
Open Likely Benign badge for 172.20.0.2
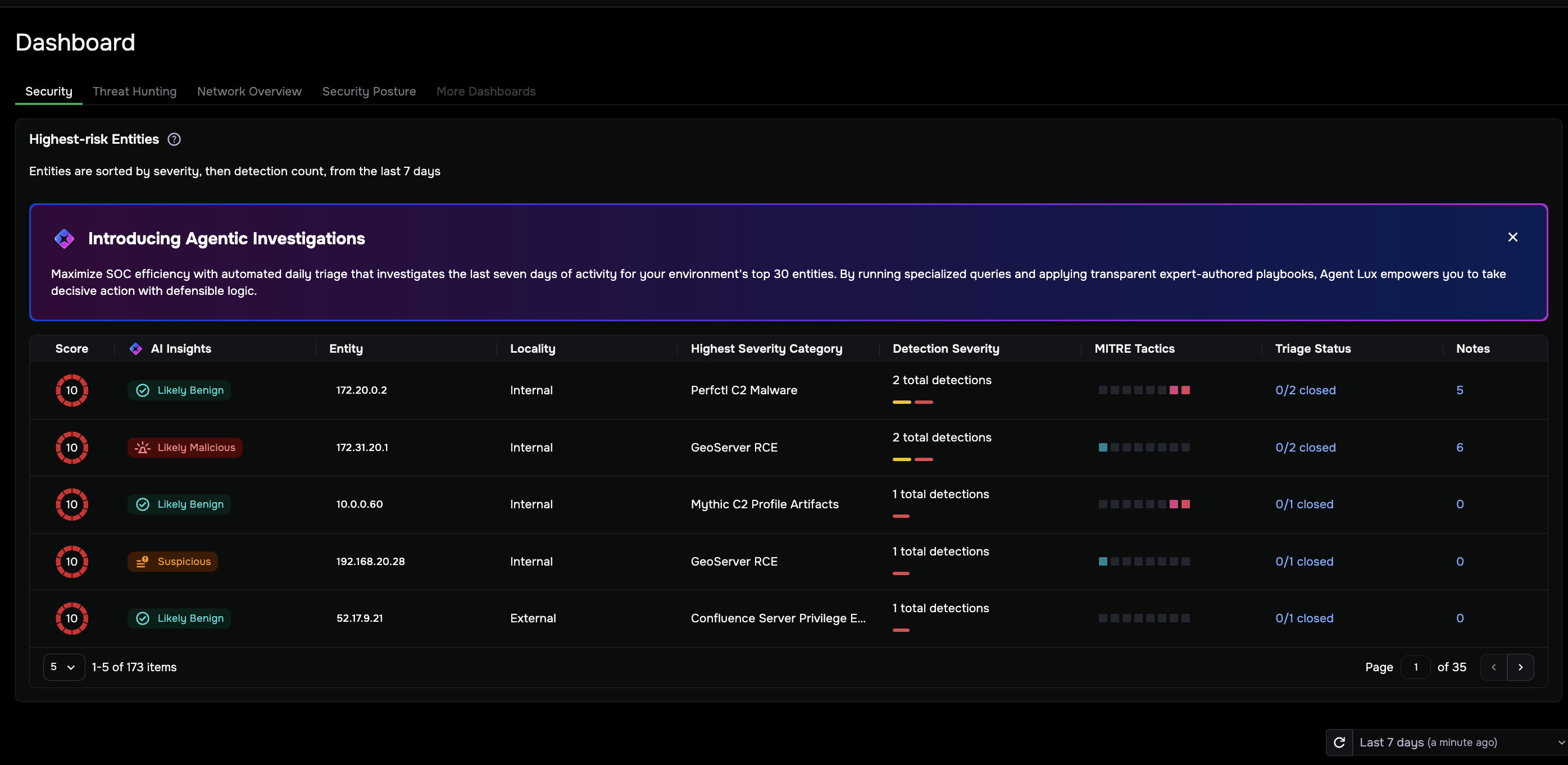[179, 390]
